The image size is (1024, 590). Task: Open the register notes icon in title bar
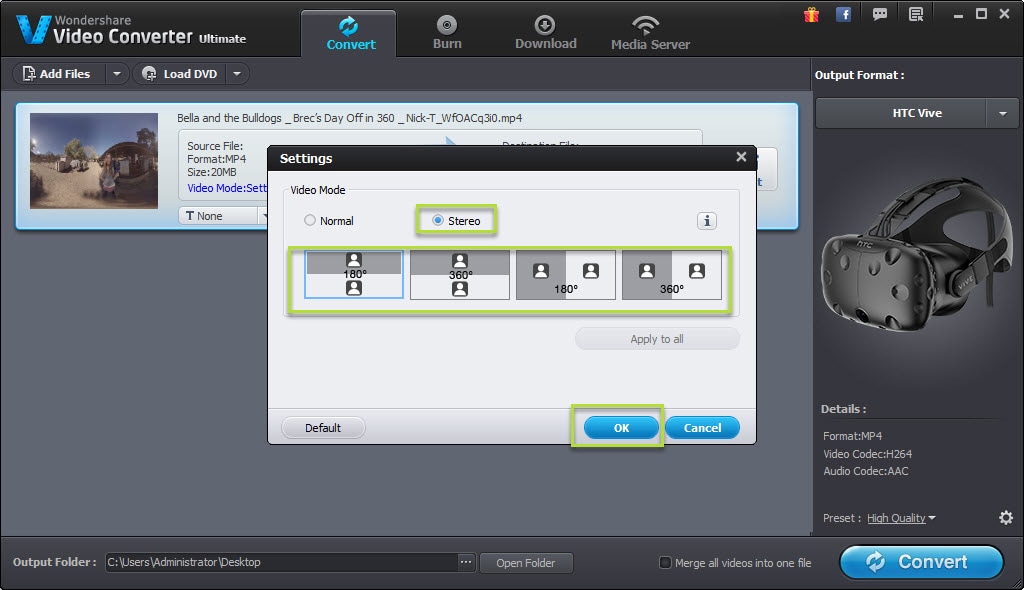[x=916, y=14]
